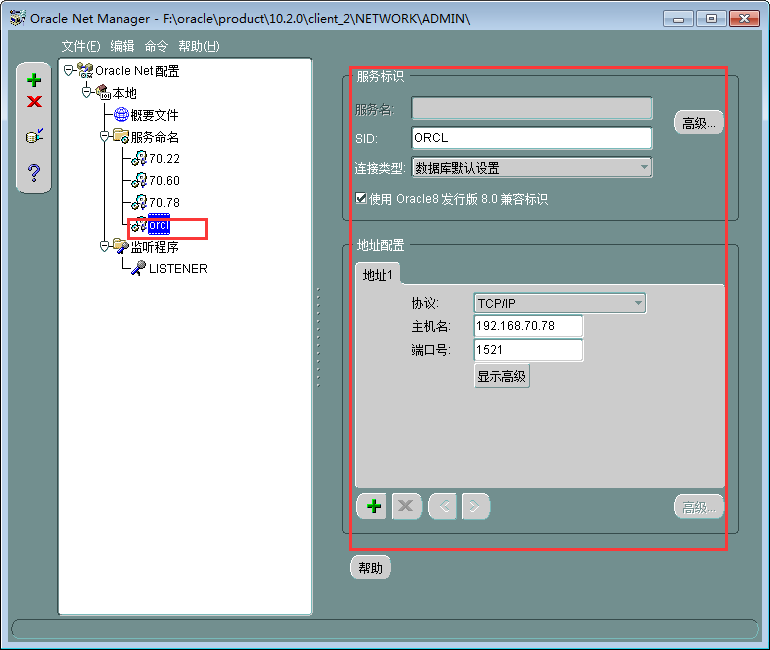Select the orcl tree entry text
Screen dimensions: 770x650
pyautogui.click(x=159, y=225)
